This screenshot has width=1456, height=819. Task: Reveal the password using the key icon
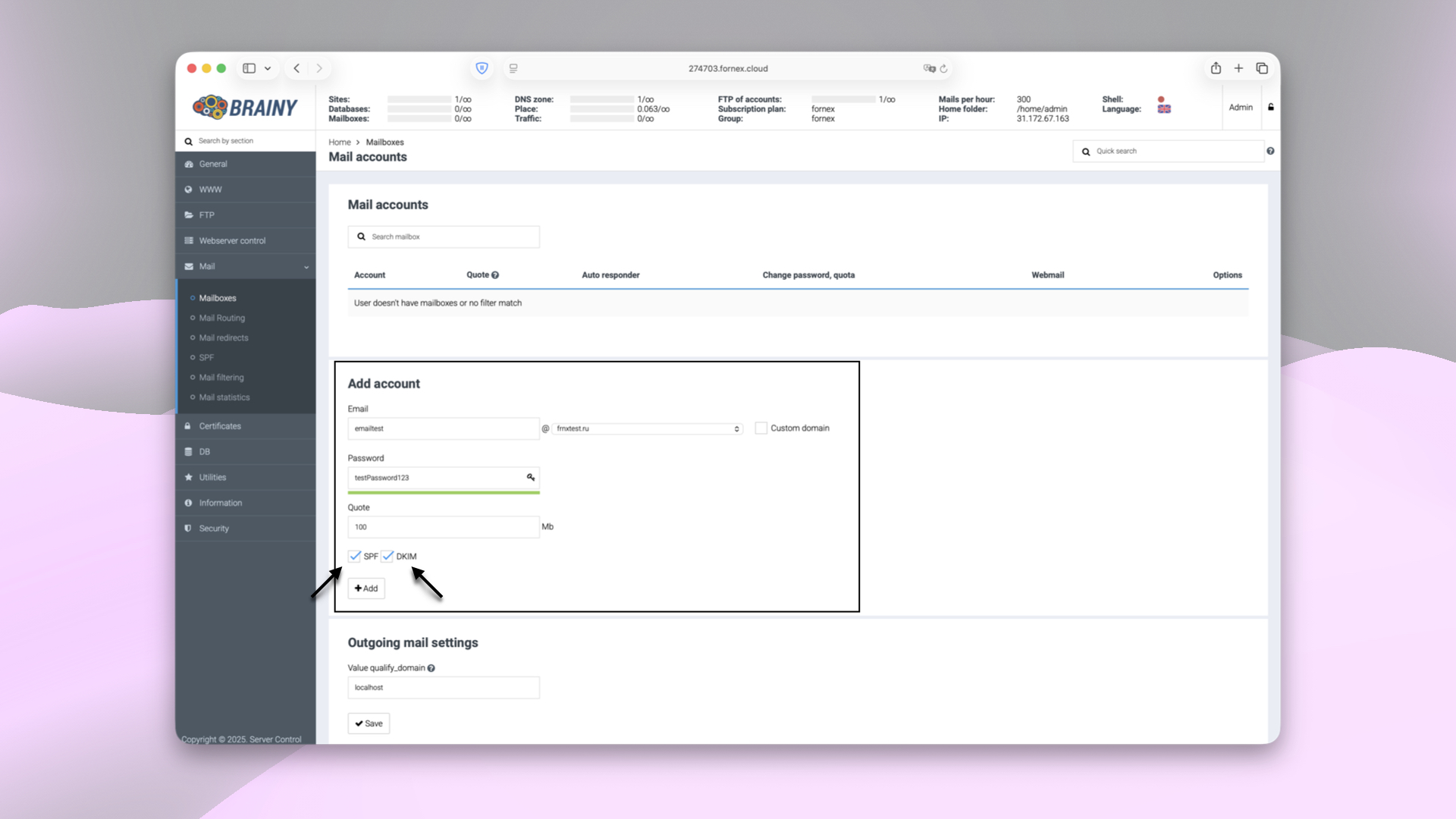(529, 478)
